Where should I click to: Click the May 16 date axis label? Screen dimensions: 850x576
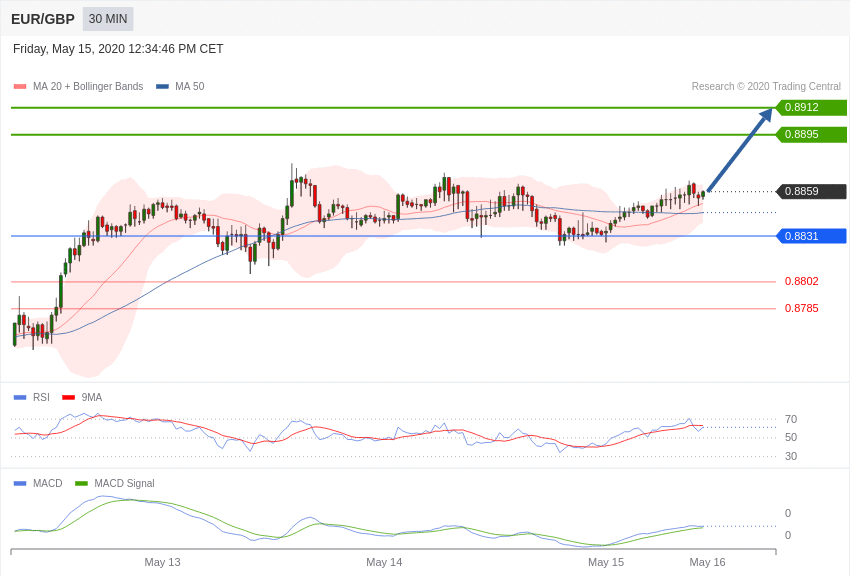(707, 562)
